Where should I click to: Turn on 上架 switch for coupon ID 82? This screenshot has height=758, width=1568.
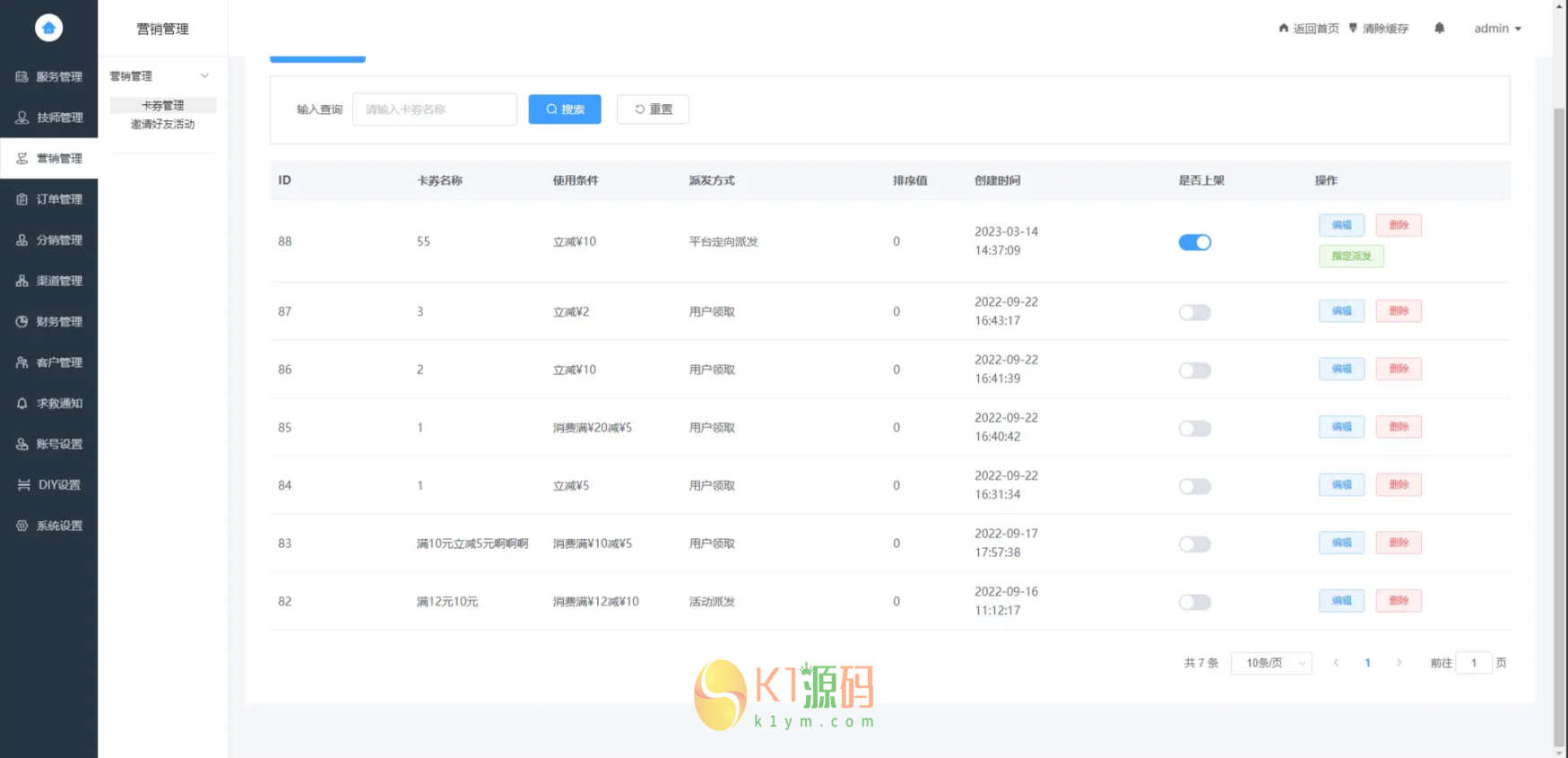[x=1194, y=602]
